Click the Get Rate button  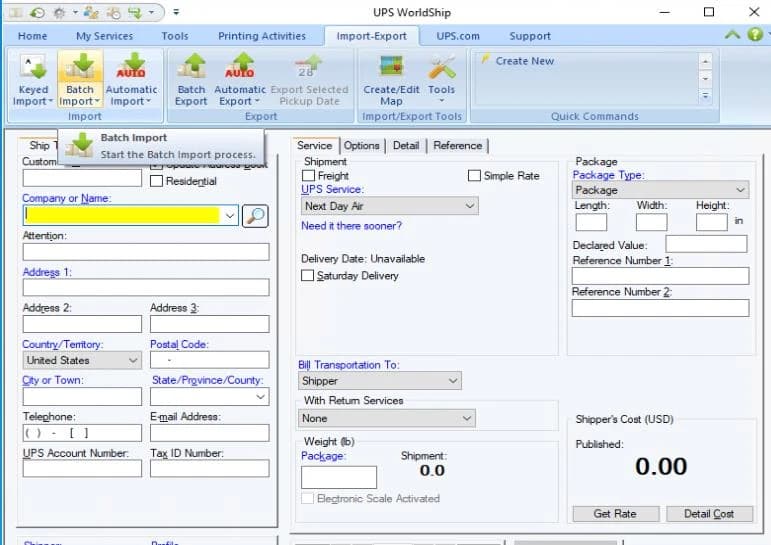pos(615,514)
